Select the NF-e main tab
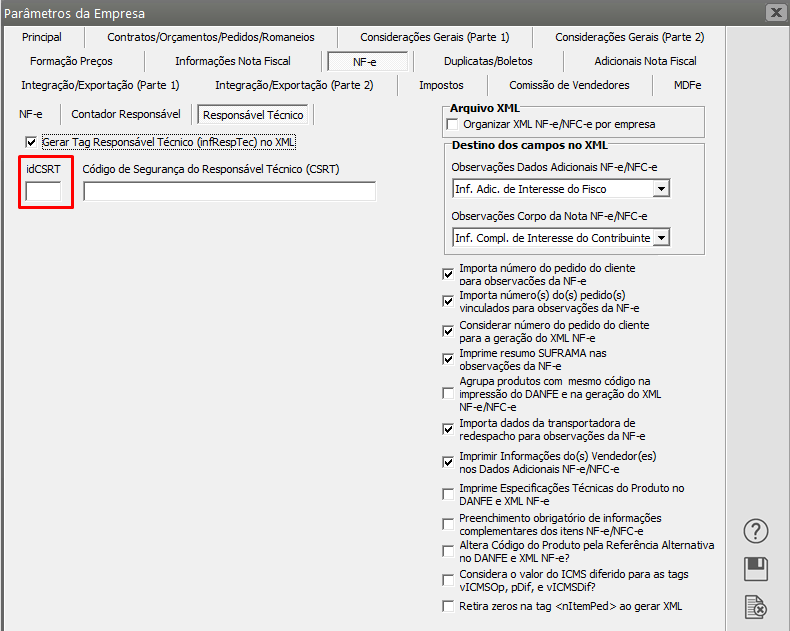 [x=367, y=62]
